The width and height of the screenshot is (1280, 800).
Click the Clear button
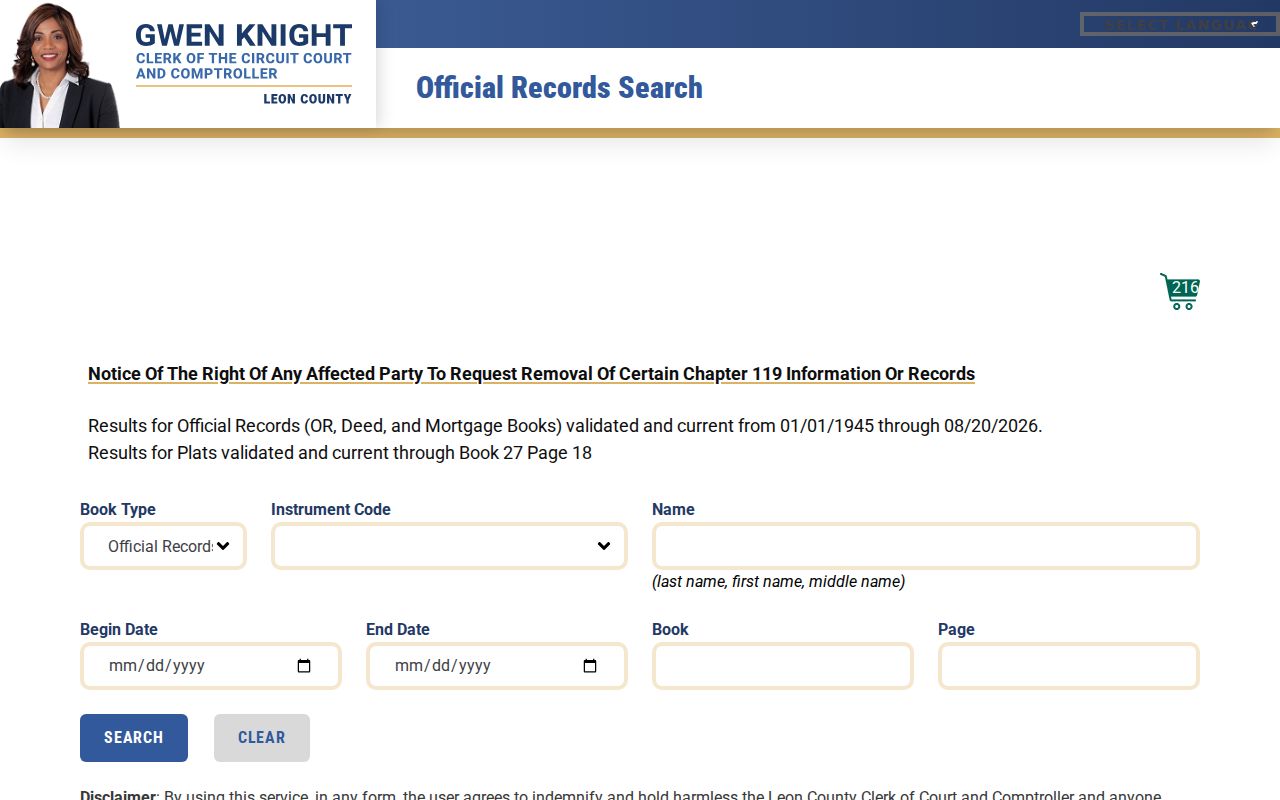coord(262,738)
